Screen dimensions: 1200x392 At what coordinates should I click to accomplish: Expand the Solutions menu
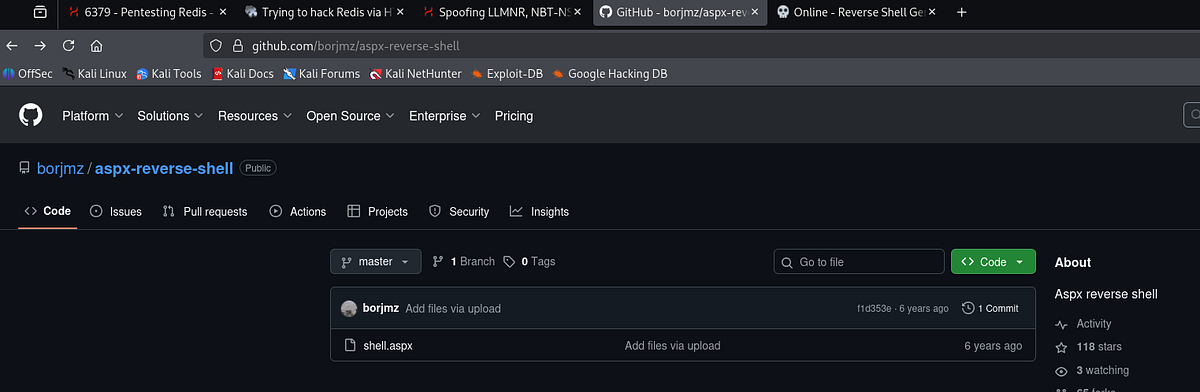coord(170,116)
